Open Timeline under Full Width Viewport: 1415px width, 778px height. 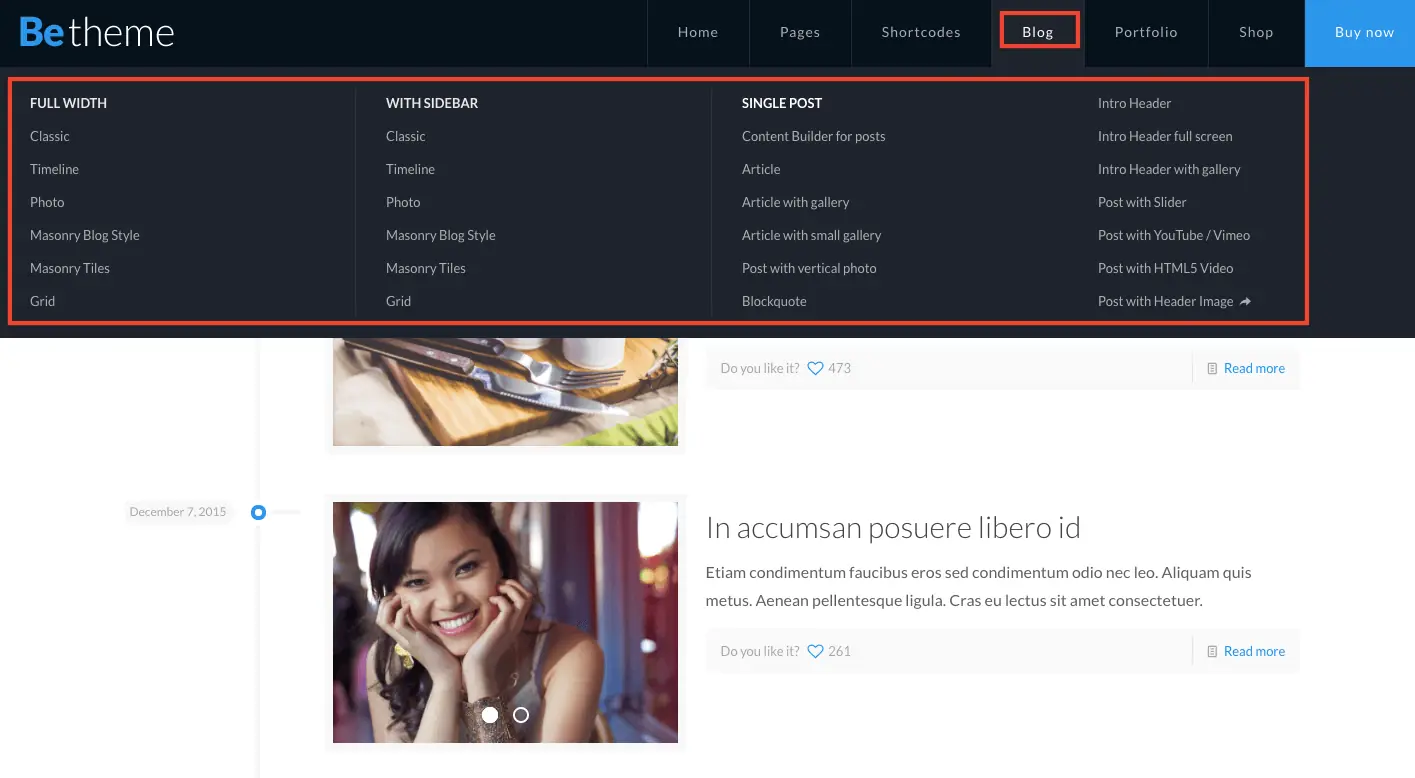point(54,169)
